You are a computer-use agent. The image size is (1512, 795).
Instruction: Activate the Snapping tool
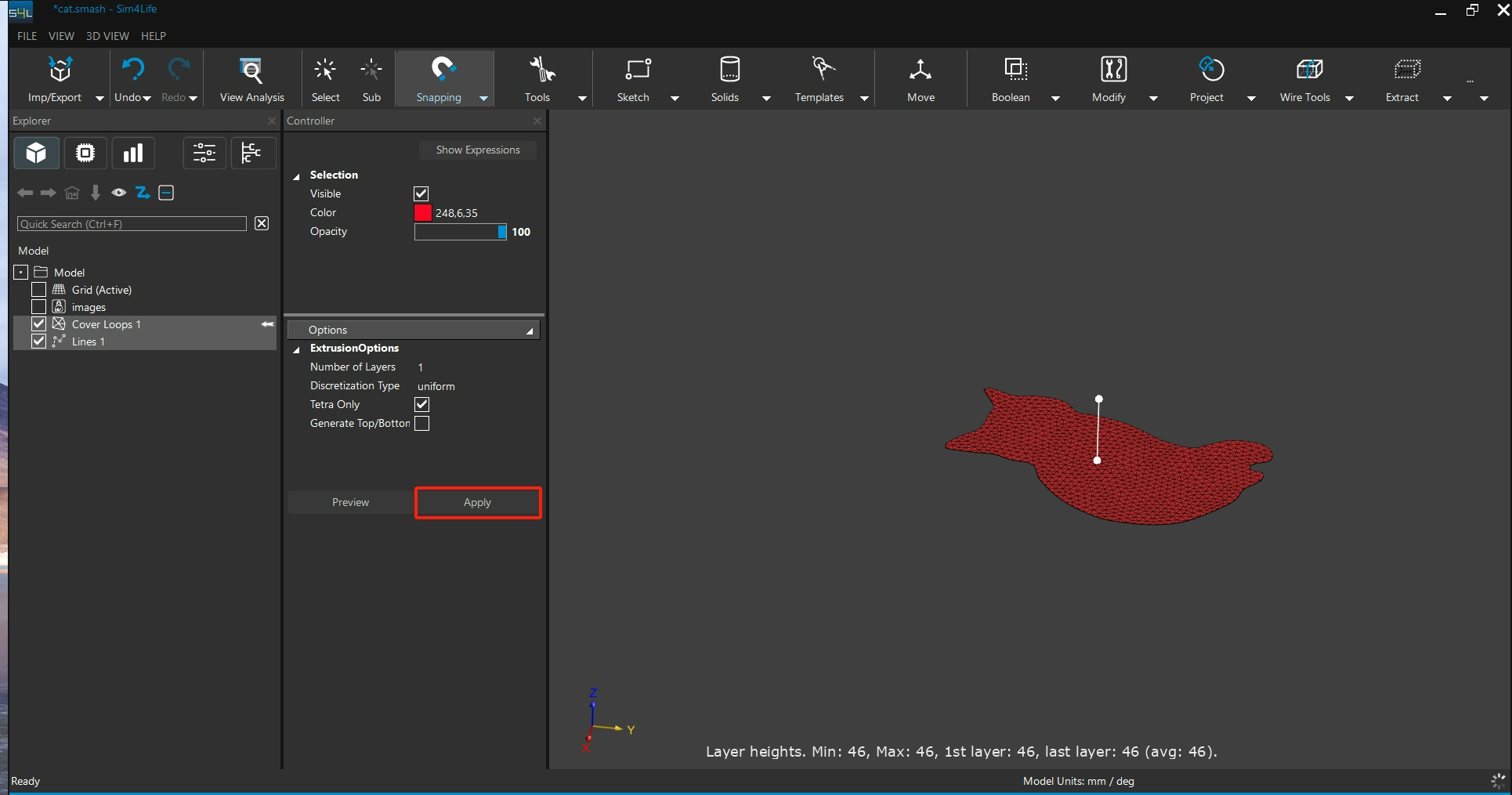coord(443,70)
